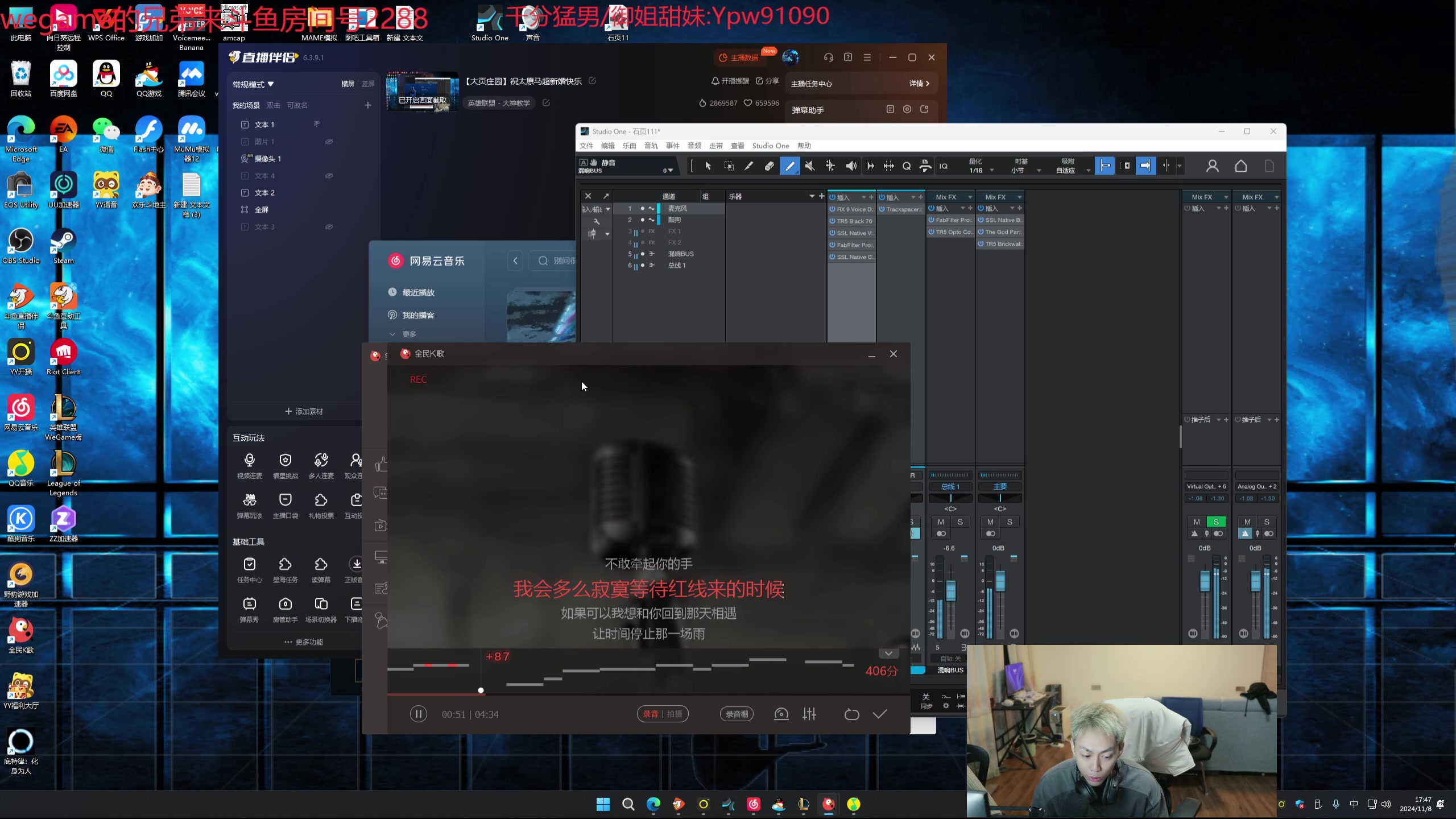Open 更多功能 in 直播伴侣 tools
Image resolution: width=1456 pixels, height=819 pixels.
[x=304, y=642]
